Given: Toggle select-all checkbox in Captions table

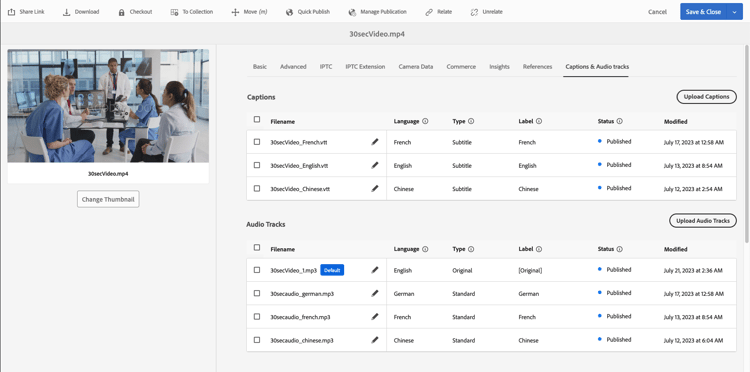Looking at the screenshot, I should tap(257, 120).
